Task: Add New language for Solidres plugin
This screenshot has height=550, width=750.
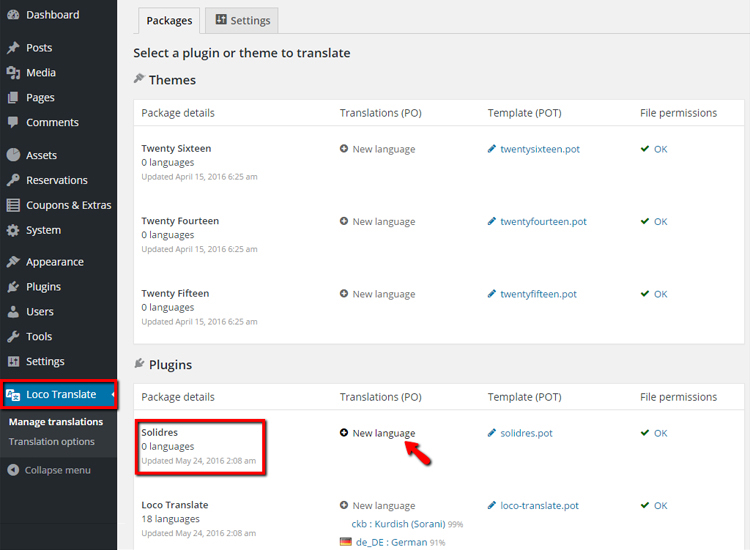Action: (384, 433)
